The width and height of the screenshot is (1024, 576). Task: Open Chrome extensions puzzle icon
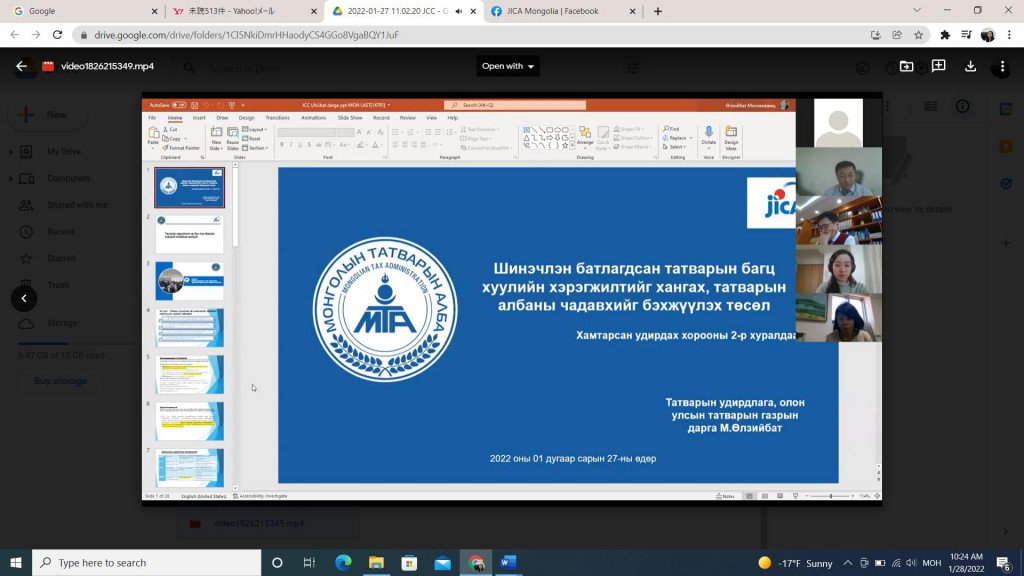click(x=945, y=35)
